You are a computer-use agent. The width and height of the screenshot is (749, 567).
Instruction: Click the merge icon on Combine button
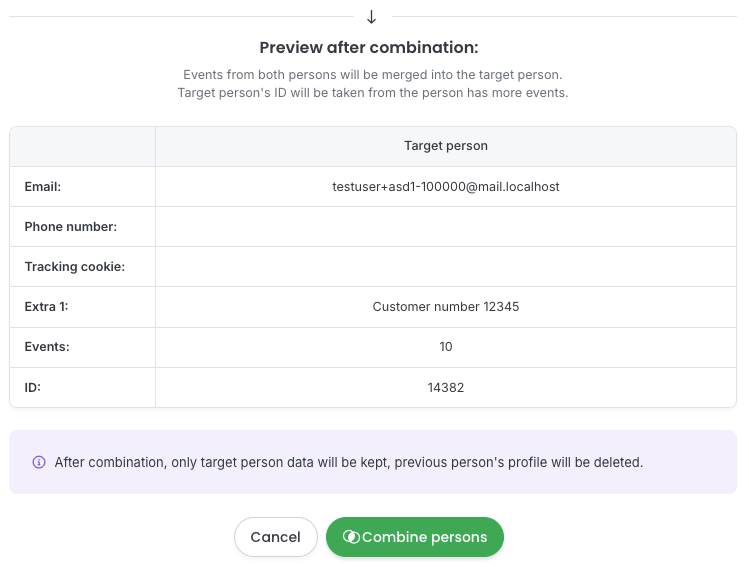pos(350,537)
